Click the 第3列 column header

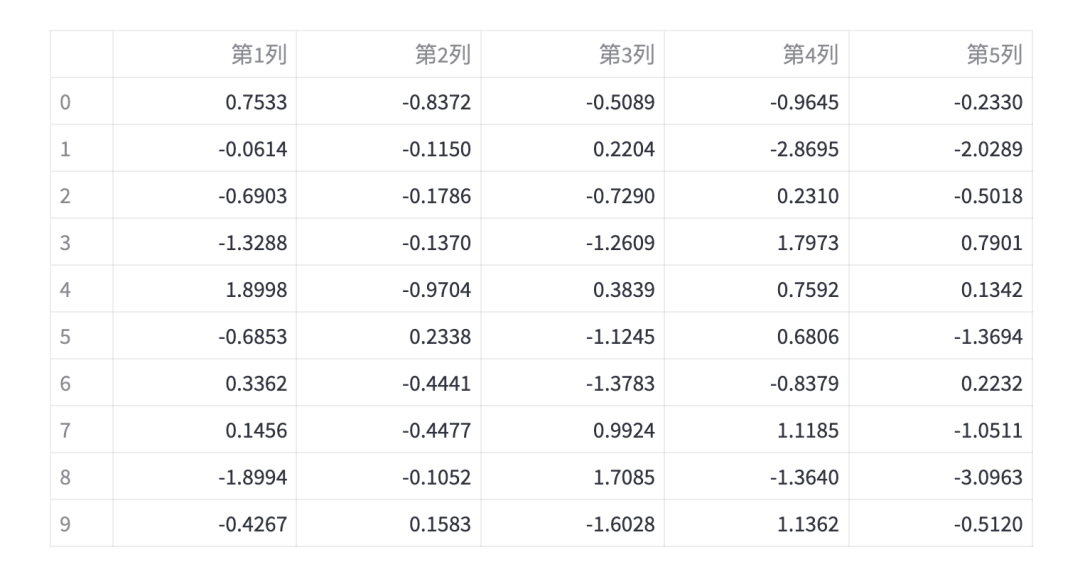click(572, 54)
